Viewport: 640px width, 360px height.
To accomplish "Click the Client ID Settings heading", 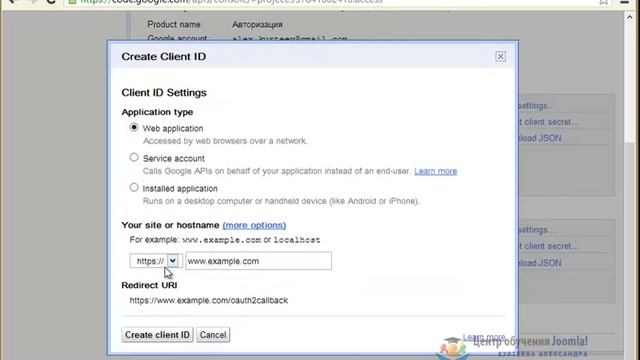I will point(164,93).
